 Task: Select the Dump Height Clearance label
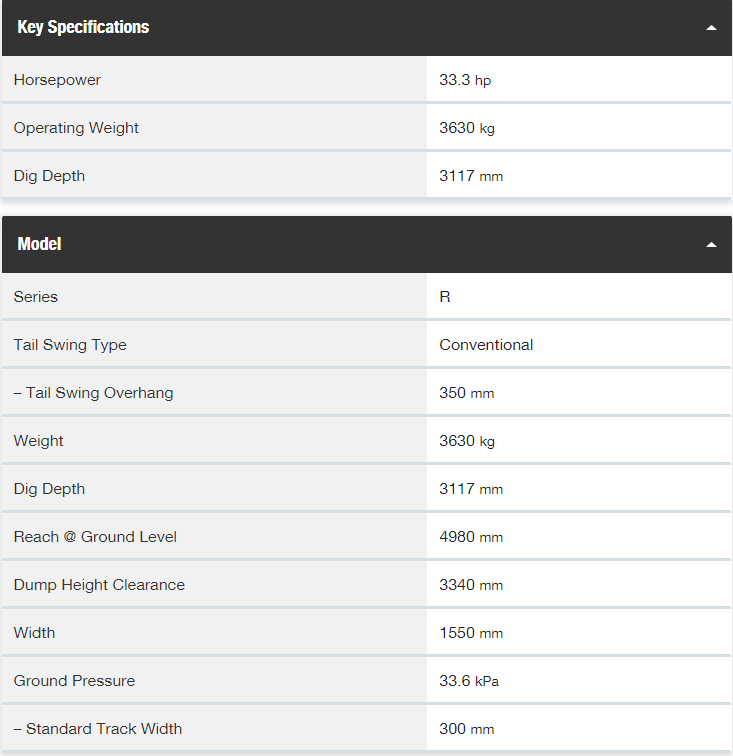click(x=99, y=585)
